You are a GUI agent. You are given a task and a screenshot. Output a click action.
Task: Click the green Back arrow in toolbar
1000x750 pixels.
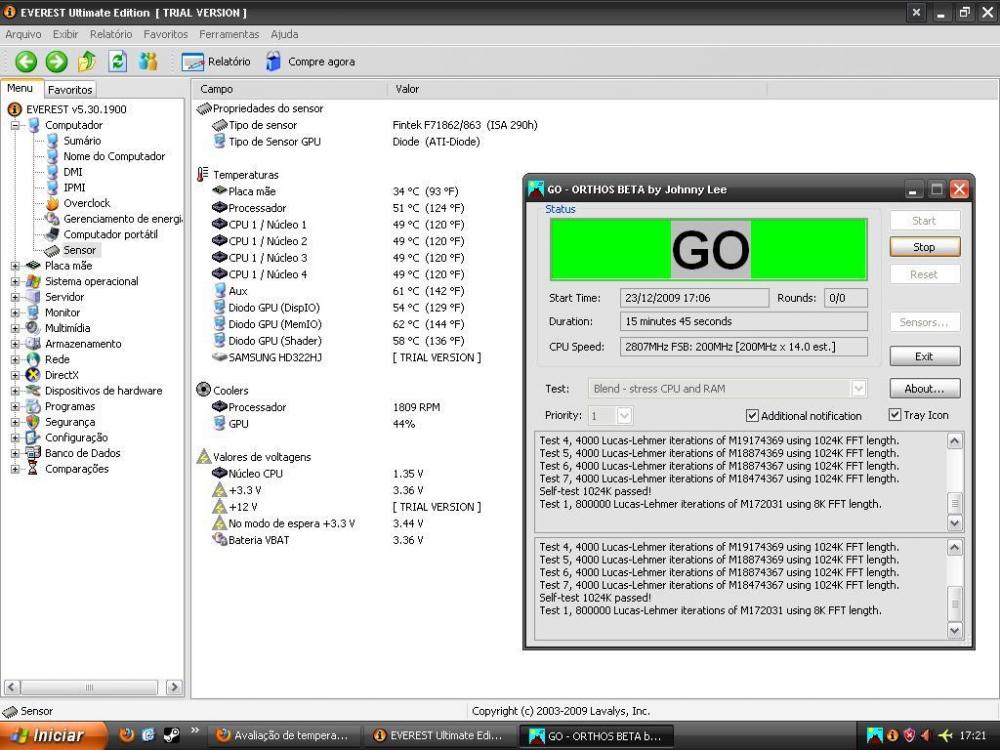point(25,62)
